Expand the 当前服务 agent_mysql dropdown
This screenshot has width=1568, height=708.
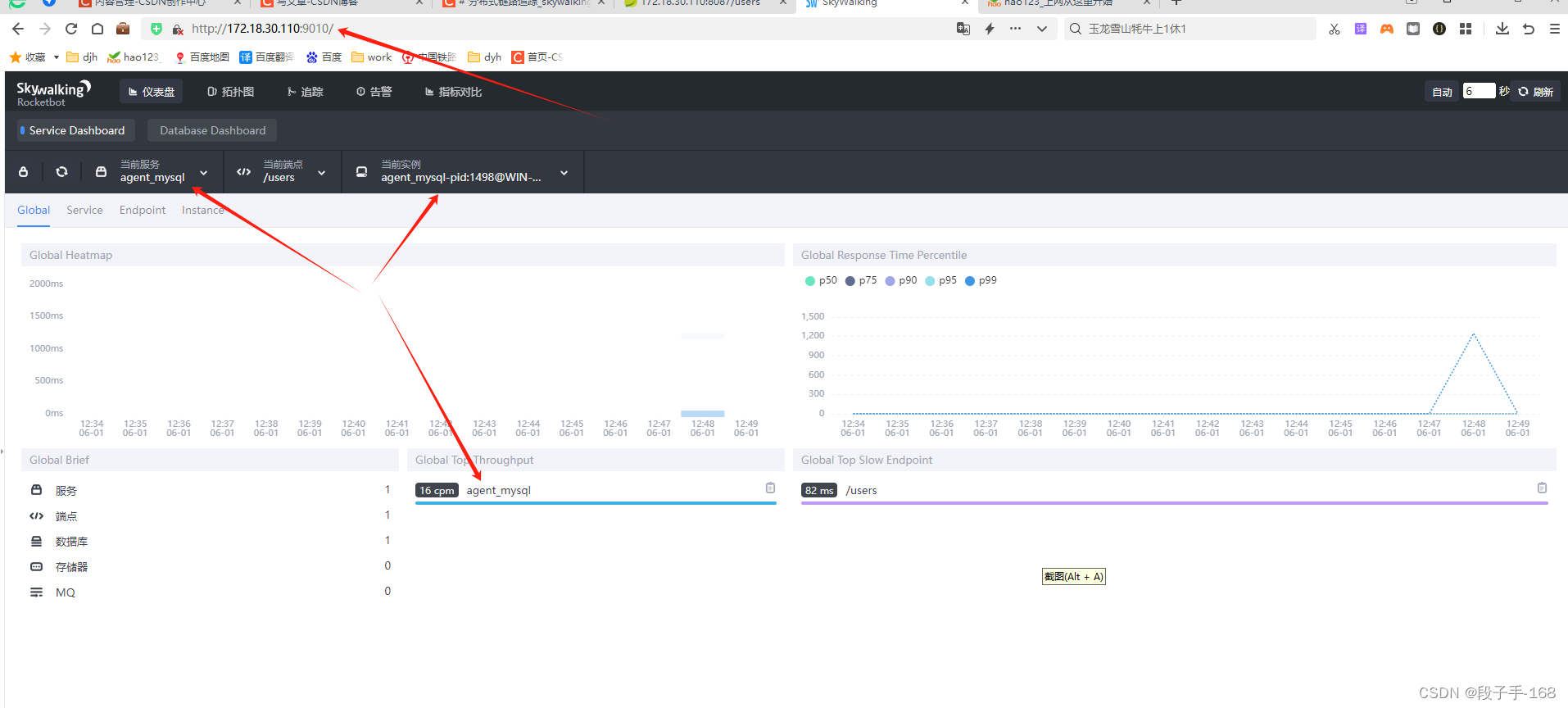pyautogui.click(x=152, y=171)
